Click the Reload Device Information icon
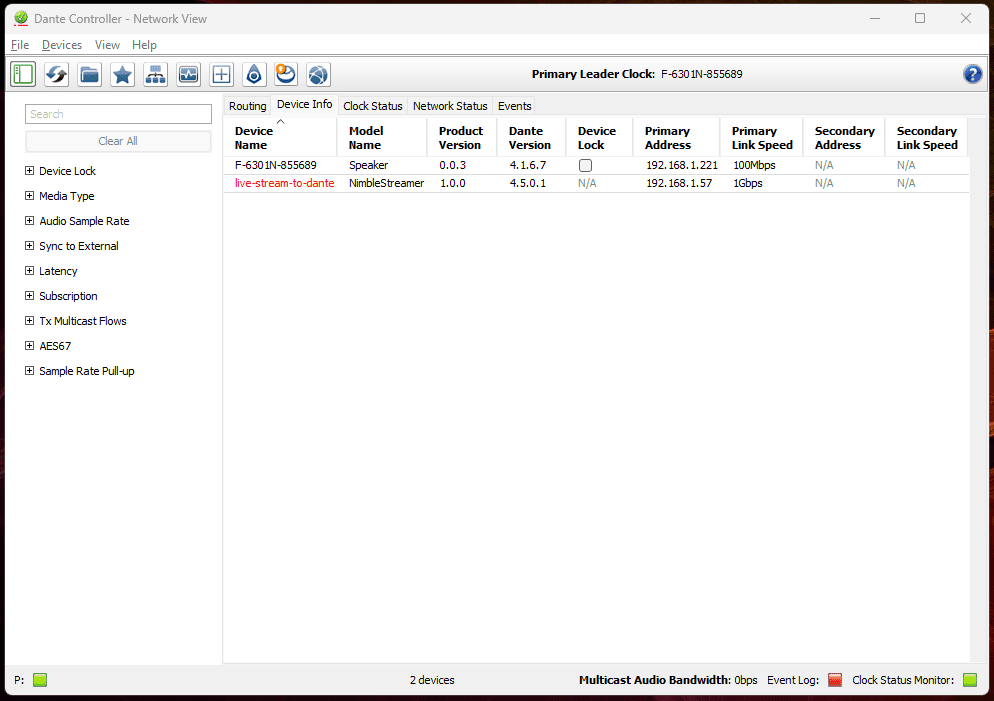The width and height of the screenshot is (994, 701). click(x=56, y=75)
